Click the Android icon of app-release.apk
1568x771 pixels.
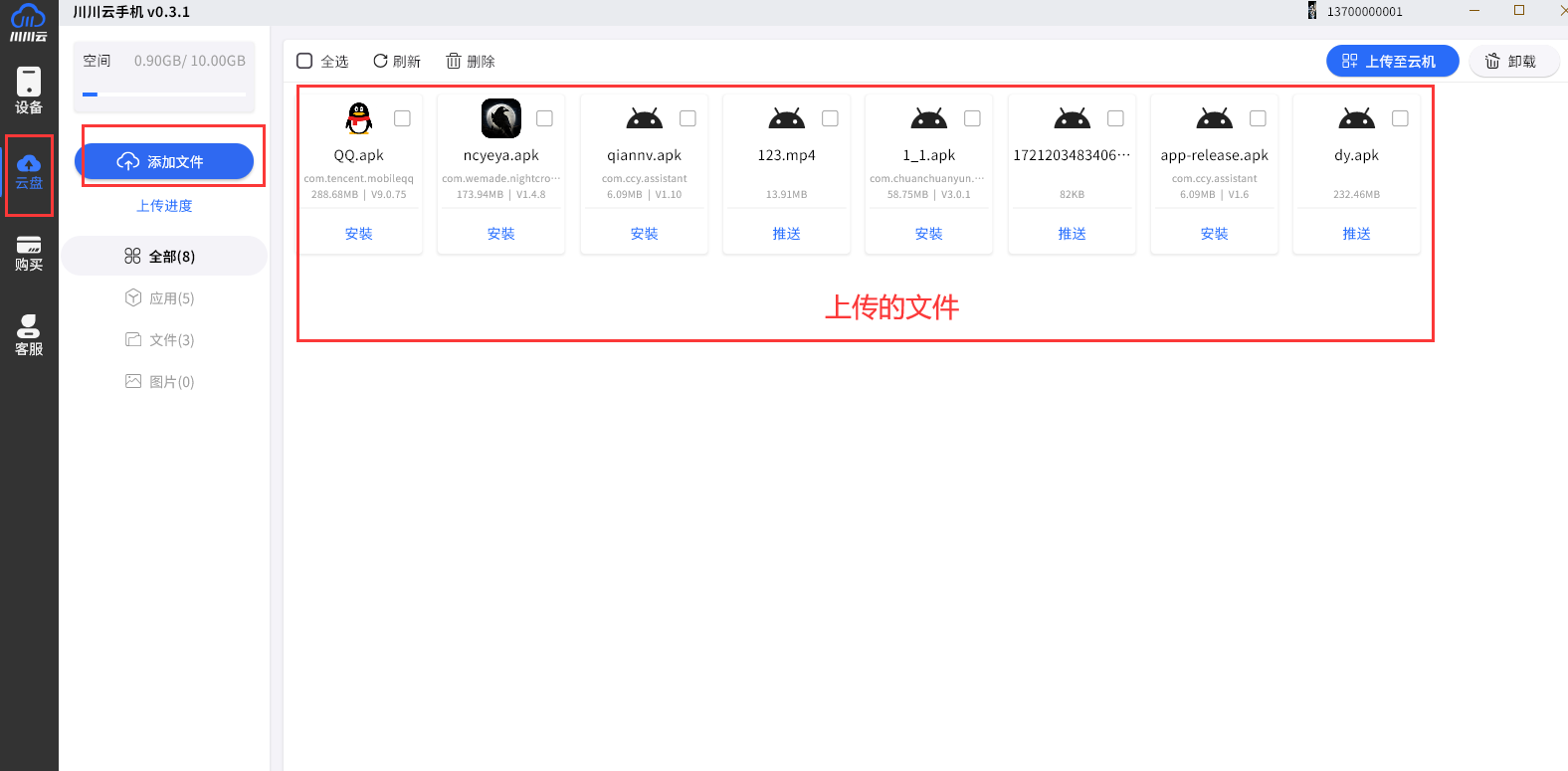pos(1215,118)
